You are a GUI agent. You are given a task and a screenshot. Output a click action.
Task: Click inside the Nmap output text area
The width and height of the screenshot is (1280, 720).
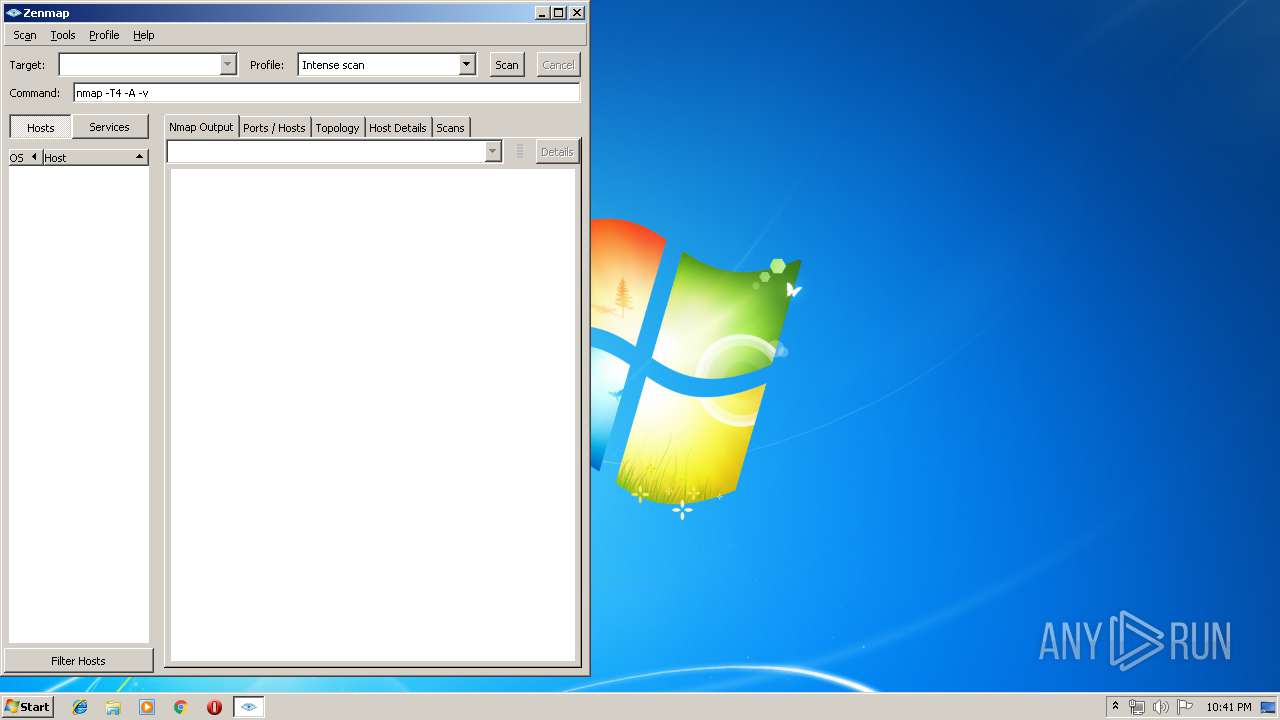[x=373, y=414]
